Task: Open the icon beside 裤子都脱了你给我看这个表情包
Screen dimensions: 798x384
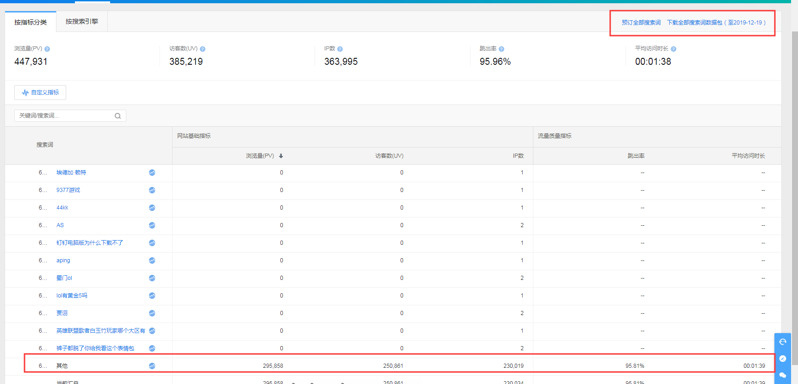Action: click(152, 348)
